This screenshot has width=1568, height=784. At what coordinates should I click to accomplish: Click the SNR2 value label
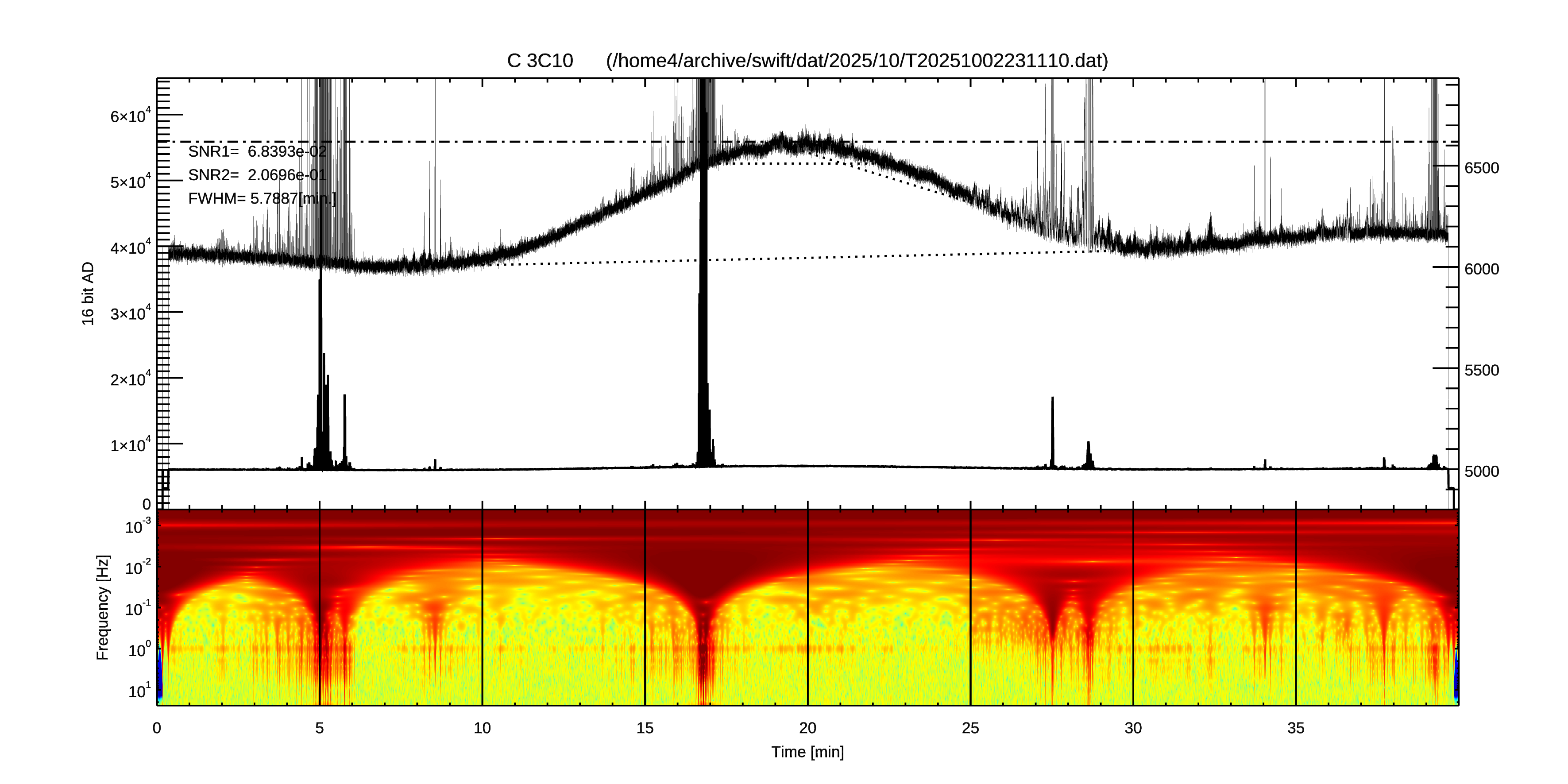pos(251,175)
